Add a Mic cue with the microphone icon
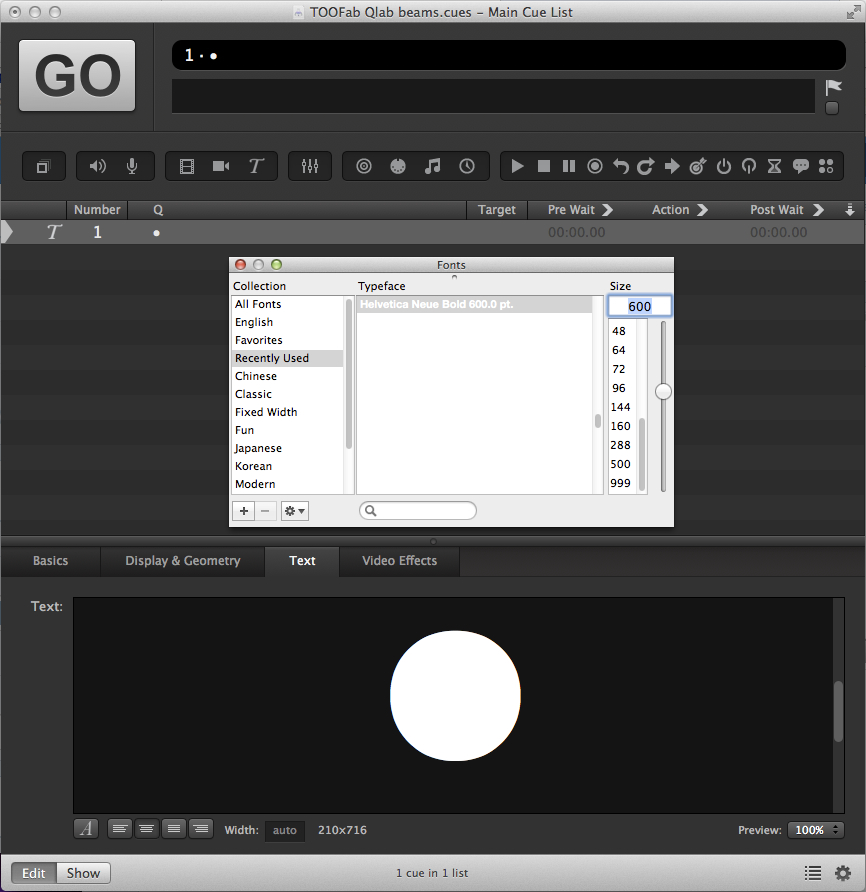Screen dimensions: 866x892 (132, 167)
